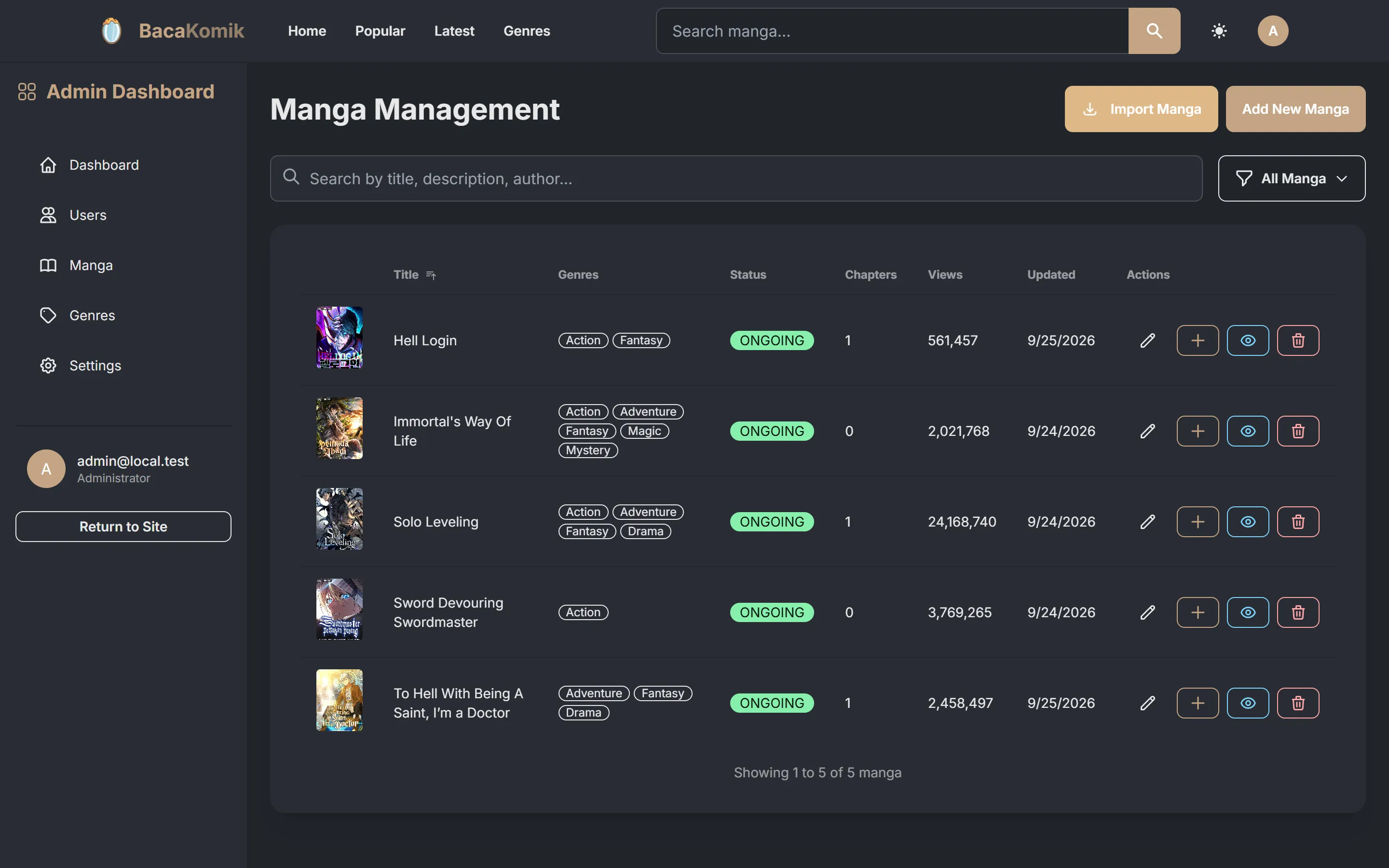Click the top search magnifier button
This screenshot has width=1389, height=868.
coord(1154,31)
